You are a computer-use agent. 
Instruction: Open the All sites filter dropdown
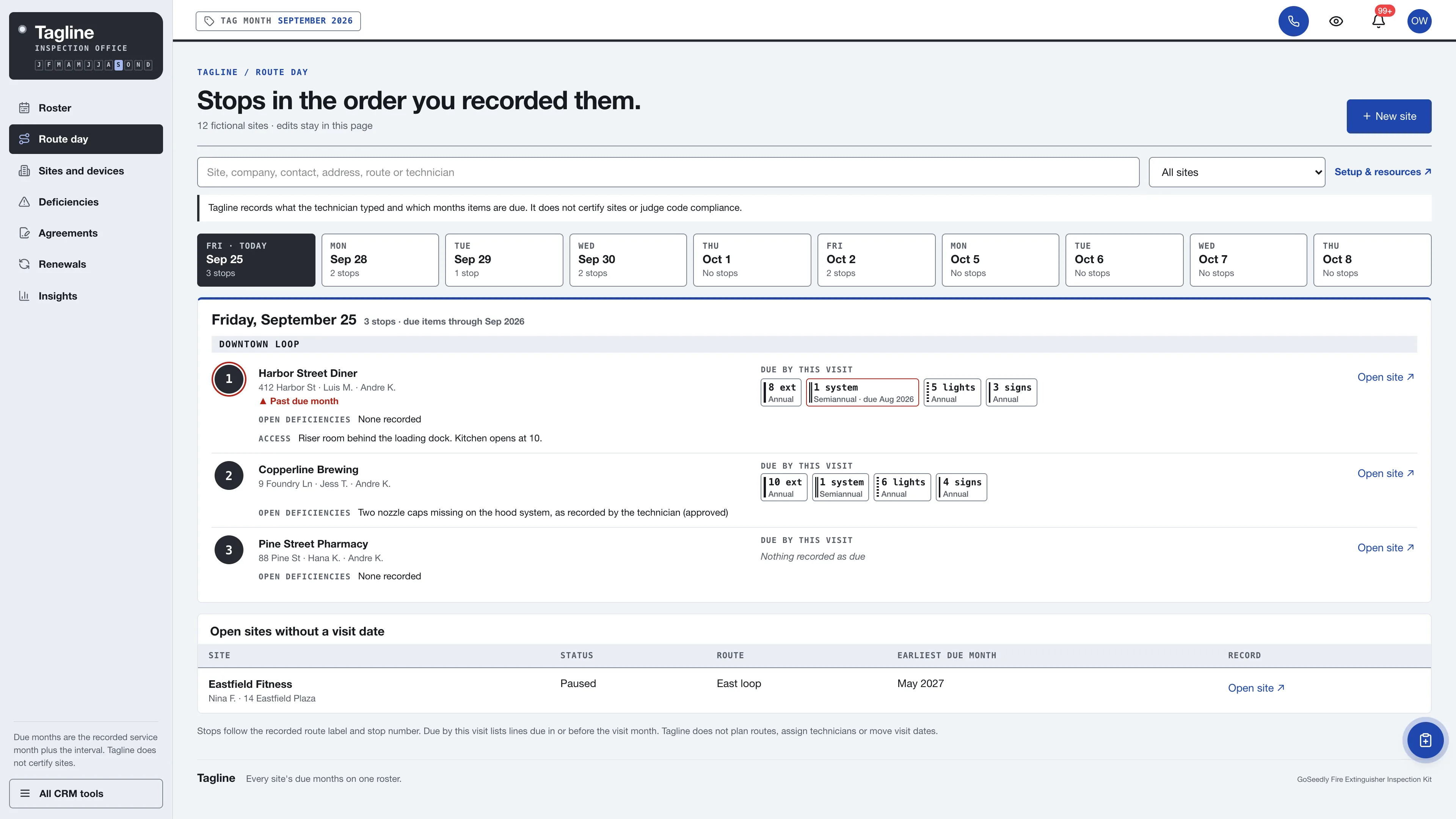pos(1237,173)
